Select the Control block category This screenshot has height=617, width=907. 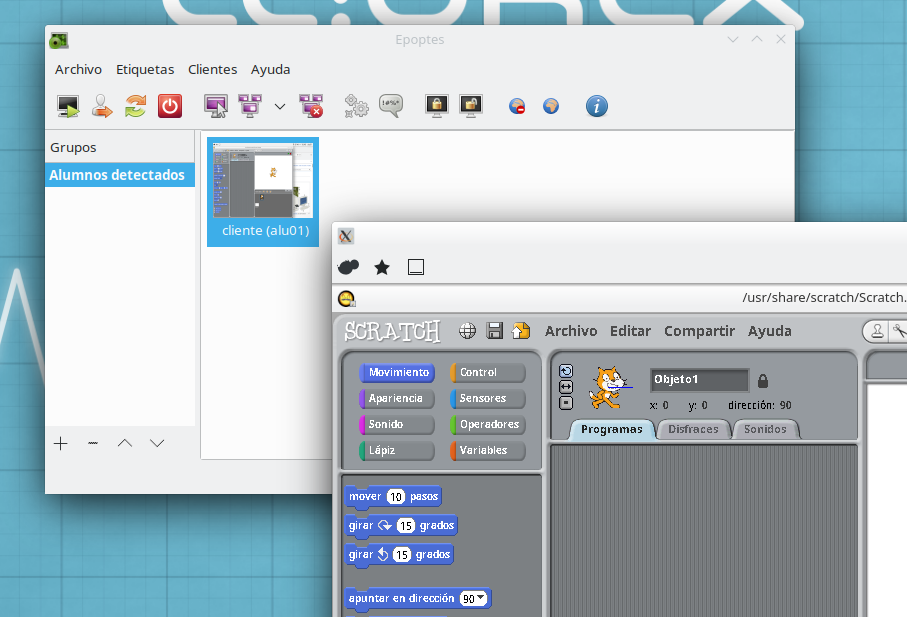pos(488,372)
